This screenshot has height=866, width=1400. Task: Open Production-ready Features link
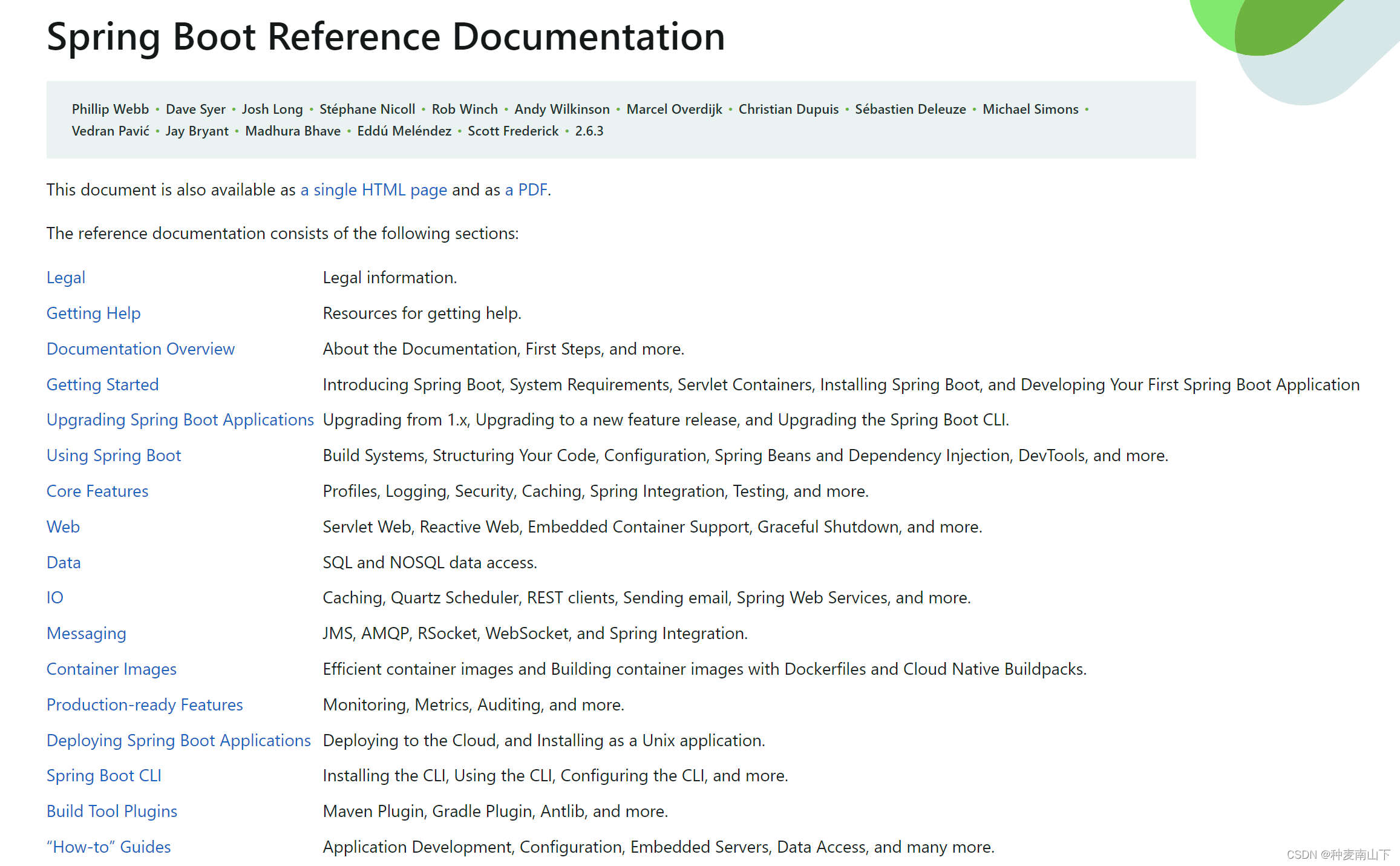click(145, 705)
